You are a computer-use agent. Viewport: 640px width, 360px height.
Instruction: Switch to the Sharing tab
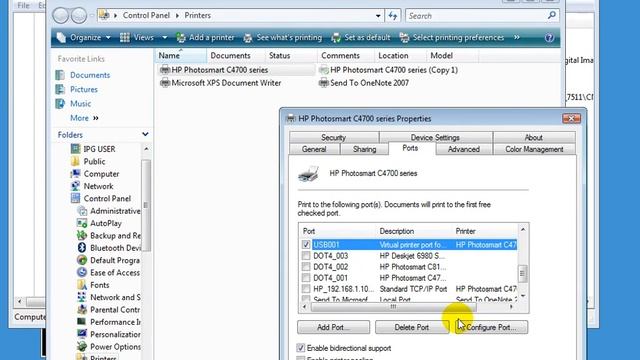coord(364,149)
